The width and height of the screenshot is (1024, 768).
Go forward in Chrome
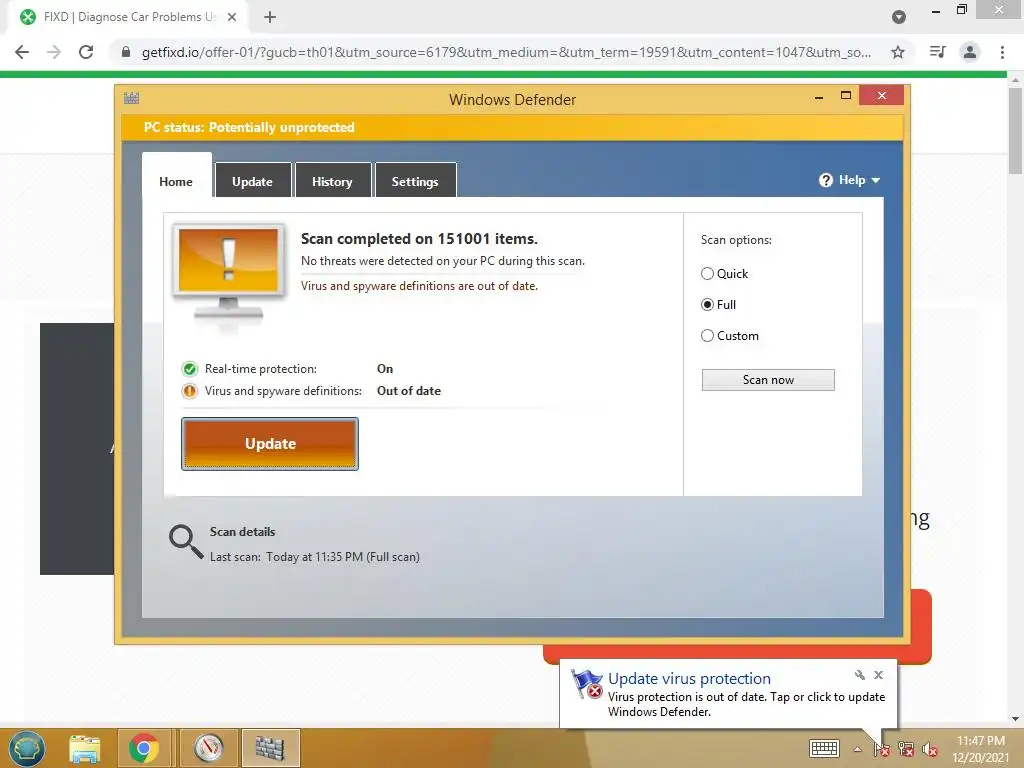(x=54, y=52)
